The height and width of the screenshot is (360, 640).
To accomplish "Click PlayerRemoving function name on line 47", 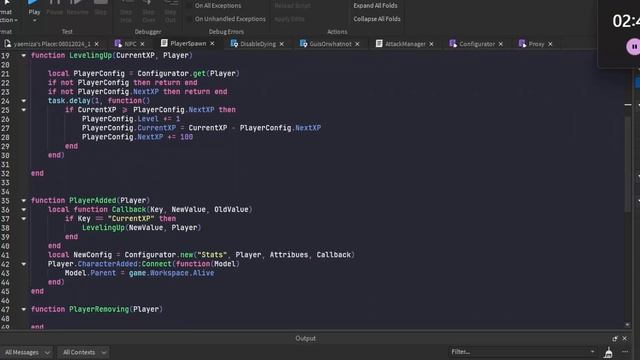I will click(x=99, y=309).
